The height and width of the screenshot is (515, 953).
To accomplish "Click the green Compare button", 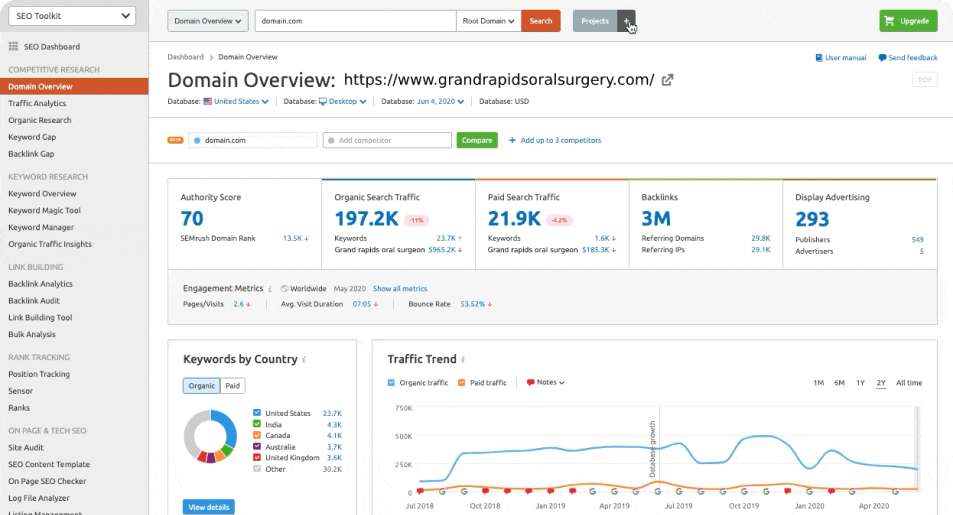I will pos(477,140).
